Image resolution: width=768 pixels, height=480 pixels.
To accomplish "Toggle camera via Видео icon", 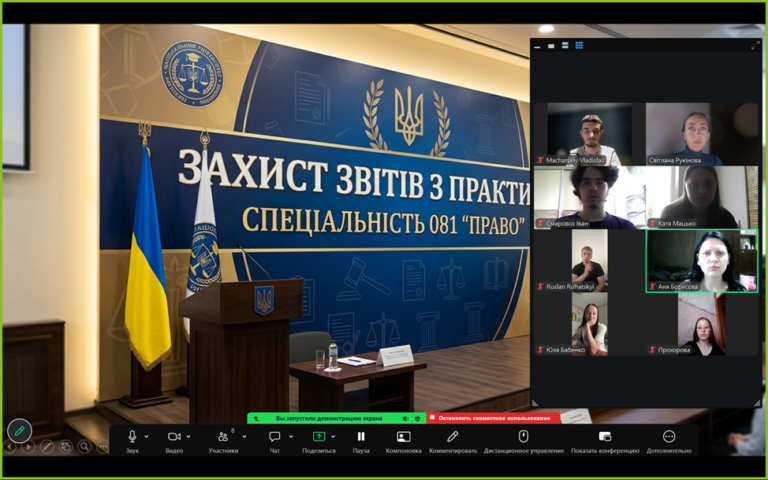I will (174, 436).
